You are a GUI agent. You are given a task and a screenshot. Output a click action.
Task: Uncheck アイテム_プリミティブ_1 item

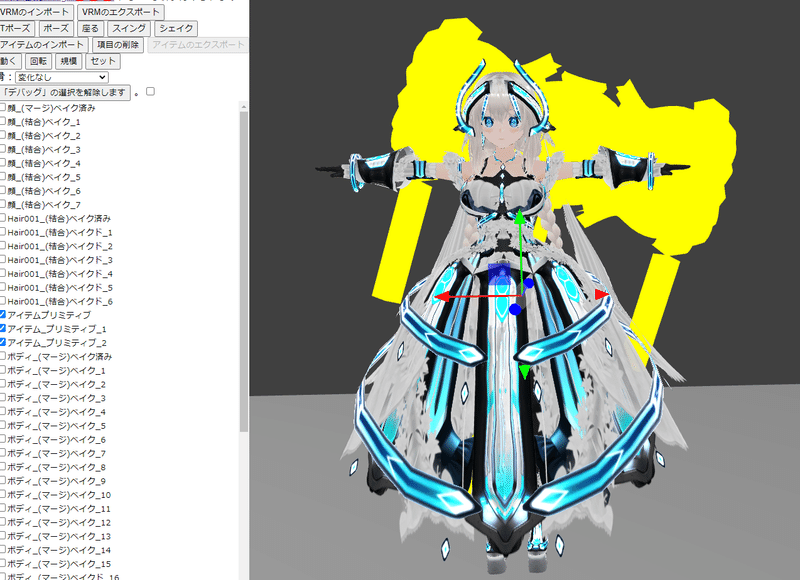pyautogui.click(x=3, y=328)
